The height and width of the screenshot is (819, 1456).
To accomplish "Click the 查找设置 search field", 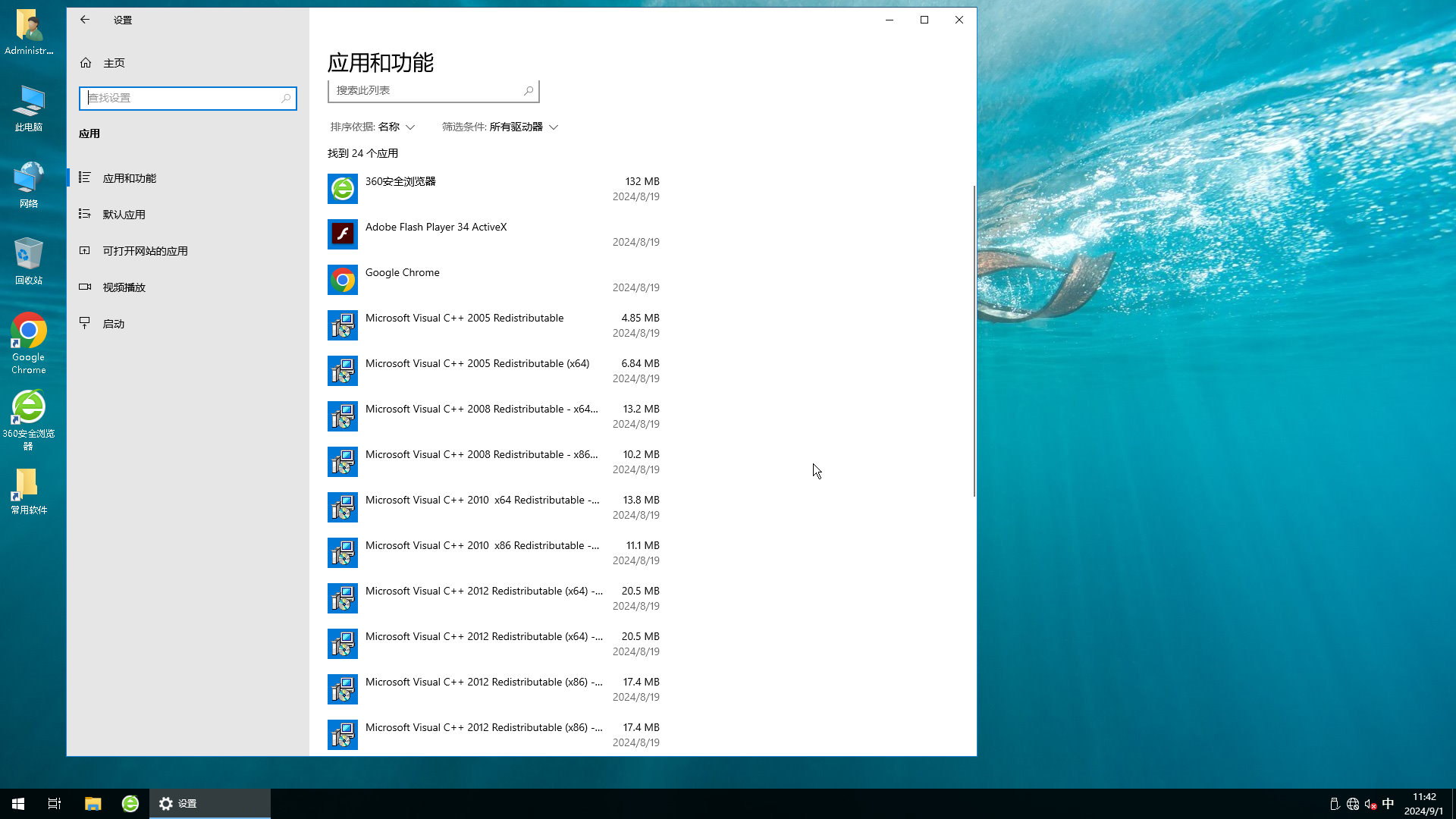I will [188, 98].
